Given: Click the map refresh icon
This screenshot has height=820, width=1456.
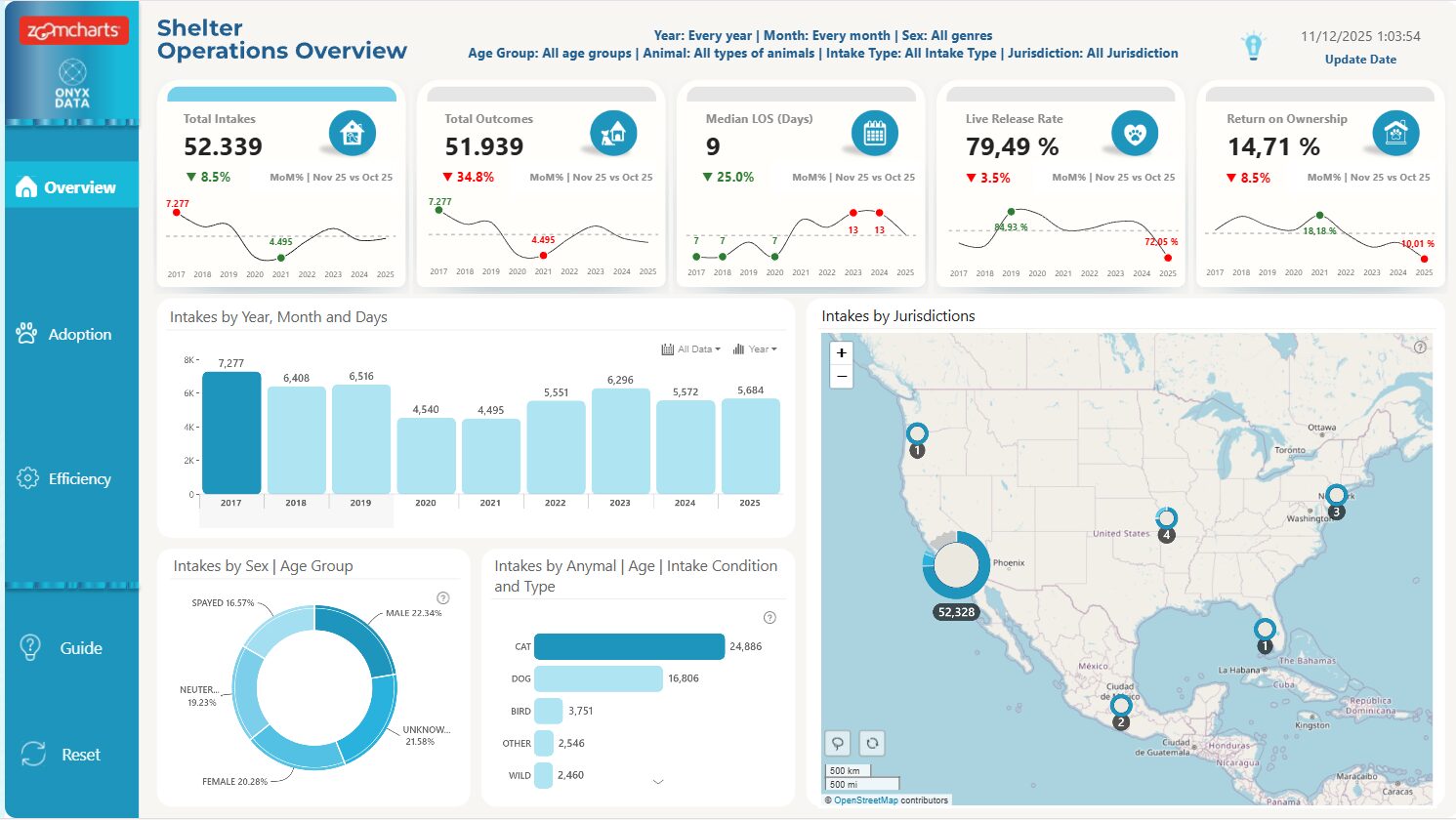Looking at the screenshot, I should [x=871, y=743].
